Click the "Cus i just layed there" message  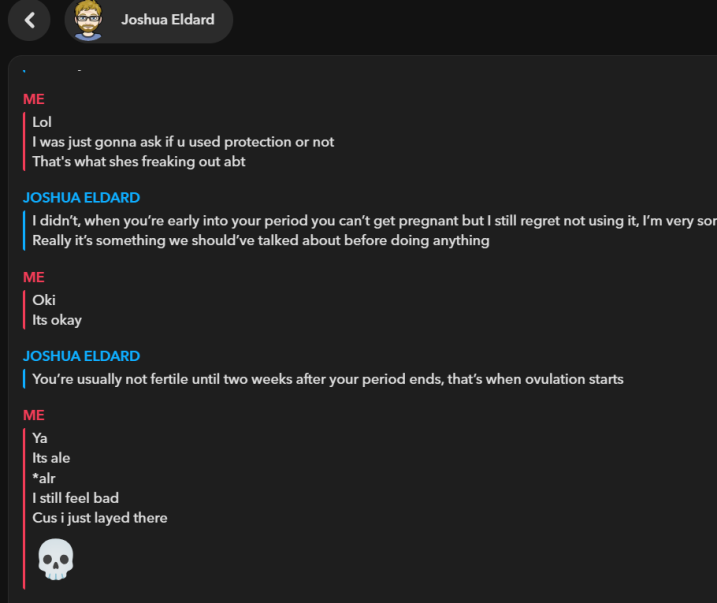coord(99,518)
